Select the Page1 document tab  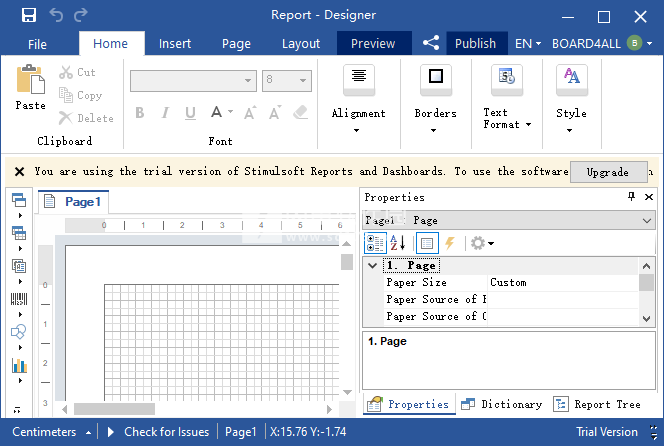[74, 202]
